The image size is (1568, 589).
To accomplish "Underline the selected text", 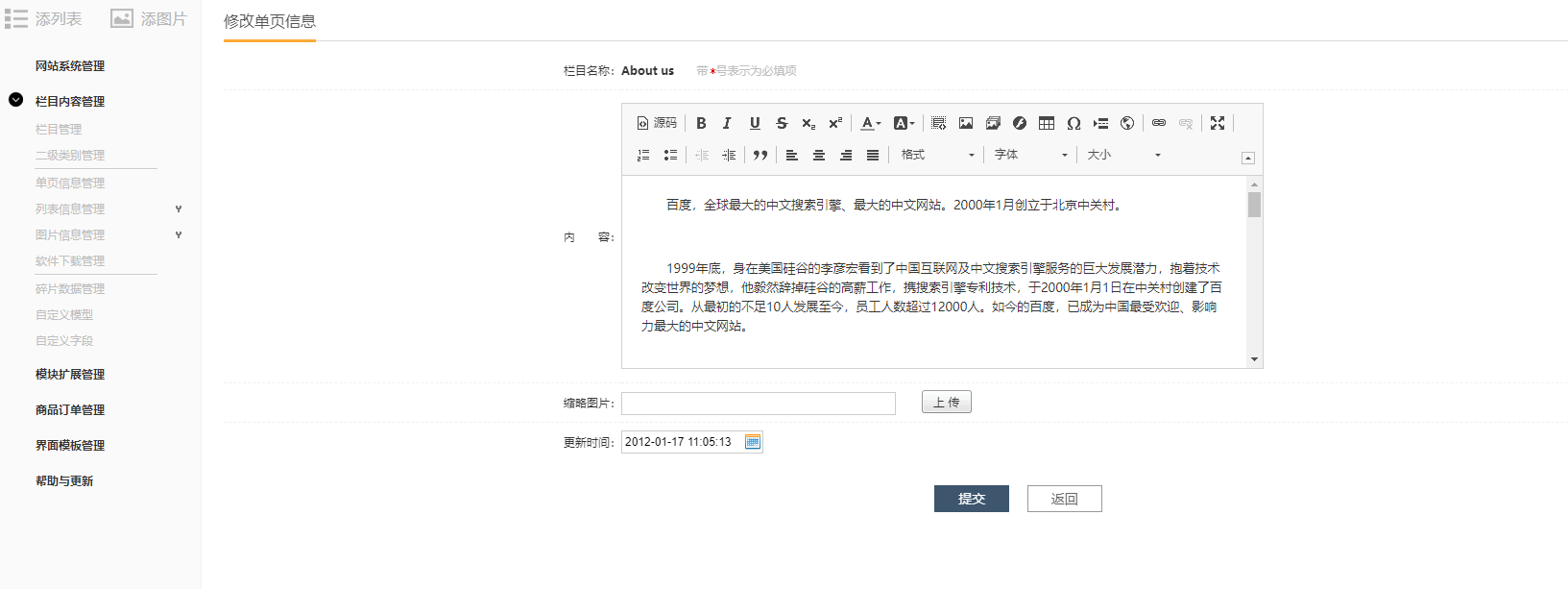I will (755, 123).
